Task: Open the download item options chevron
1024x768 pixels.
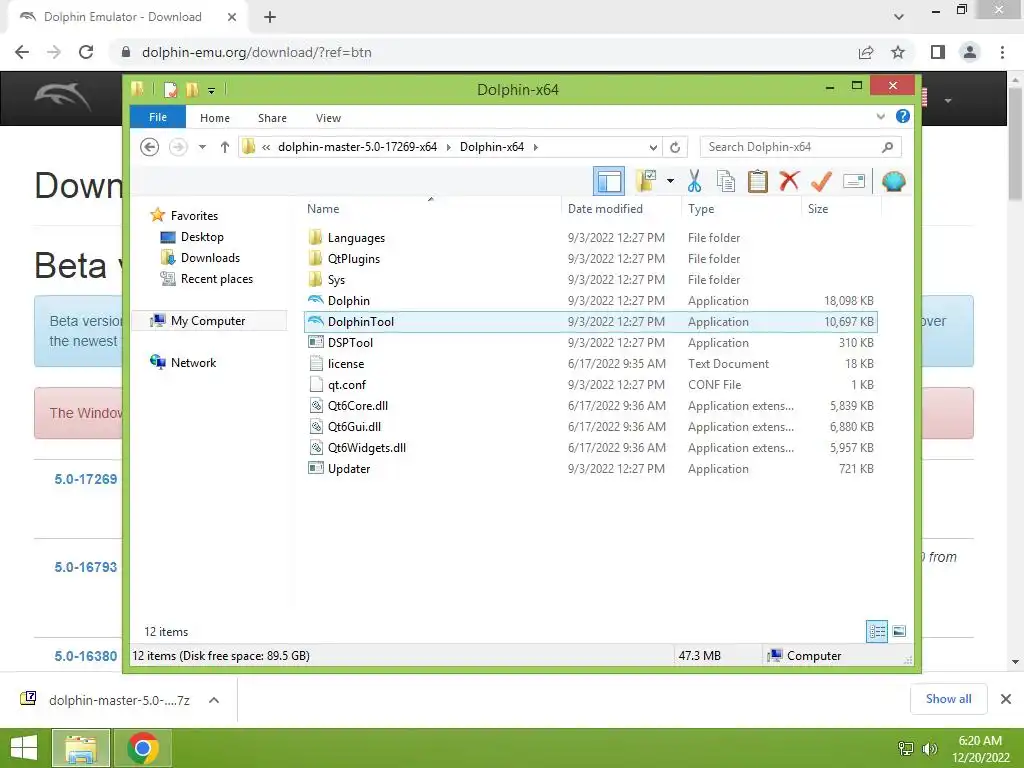Action: point(214,700)
